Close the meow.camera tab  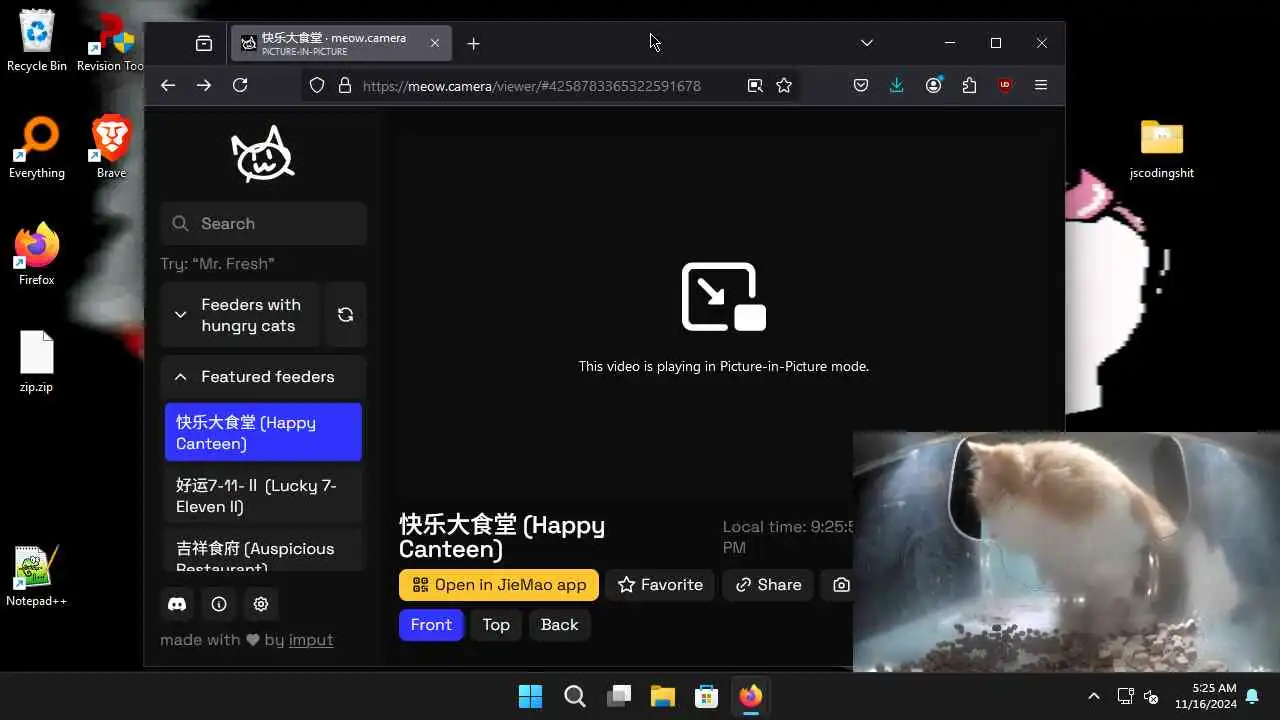tap(434, 44)
